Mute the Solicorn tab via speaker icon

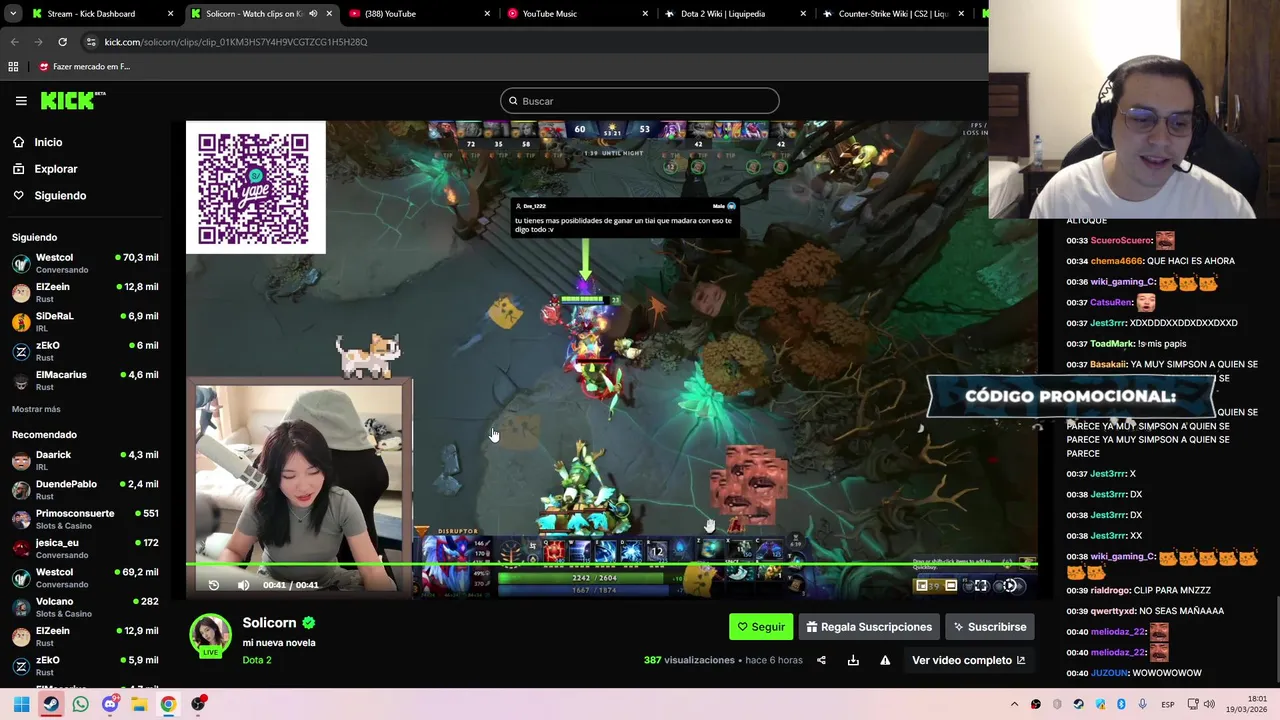pyautogui.click(x=313, y=14)
